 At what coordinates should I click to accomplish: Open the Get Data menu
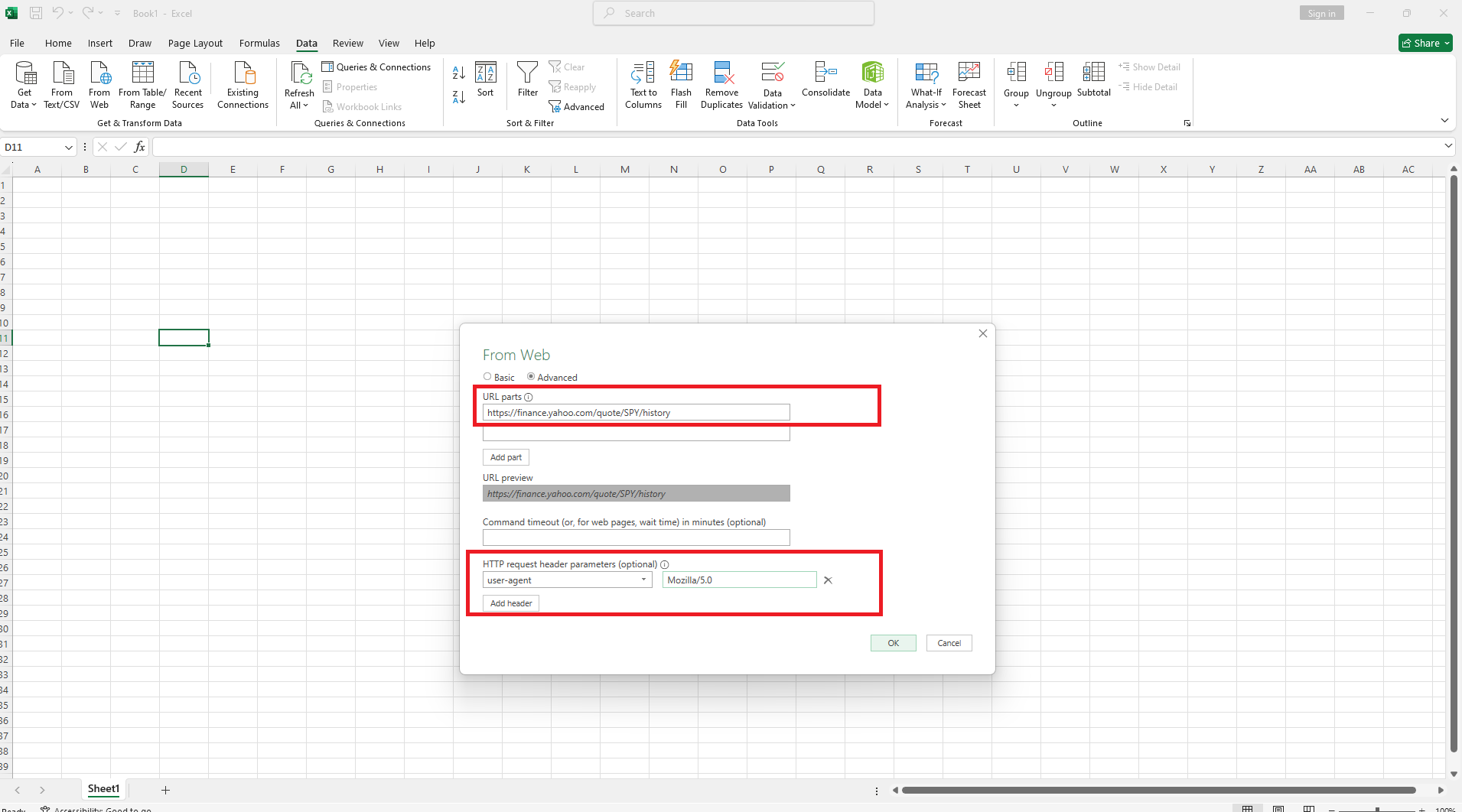[24, 85]
